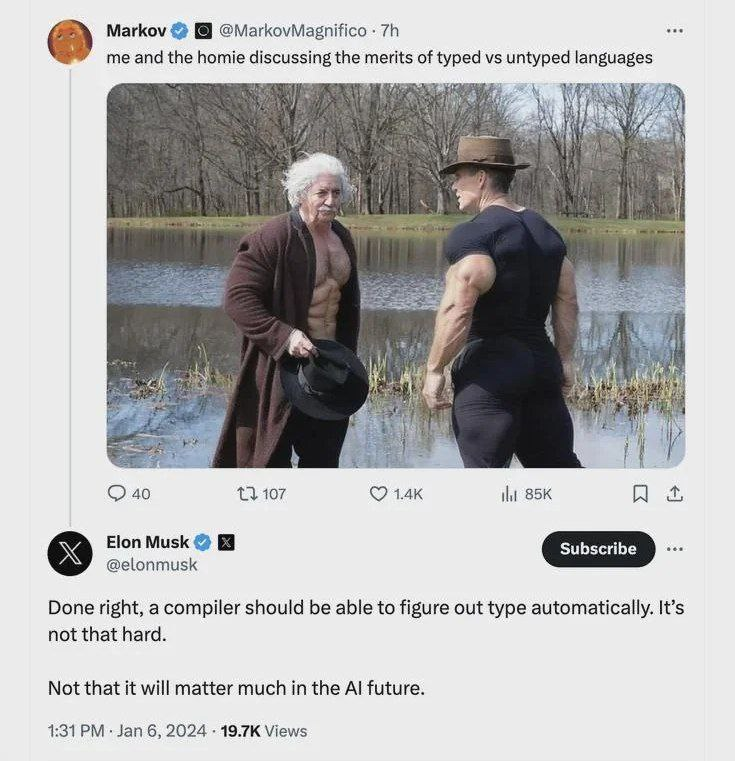
Task: Open Elon Musk's X logo avatar
Action: point(70,553)
